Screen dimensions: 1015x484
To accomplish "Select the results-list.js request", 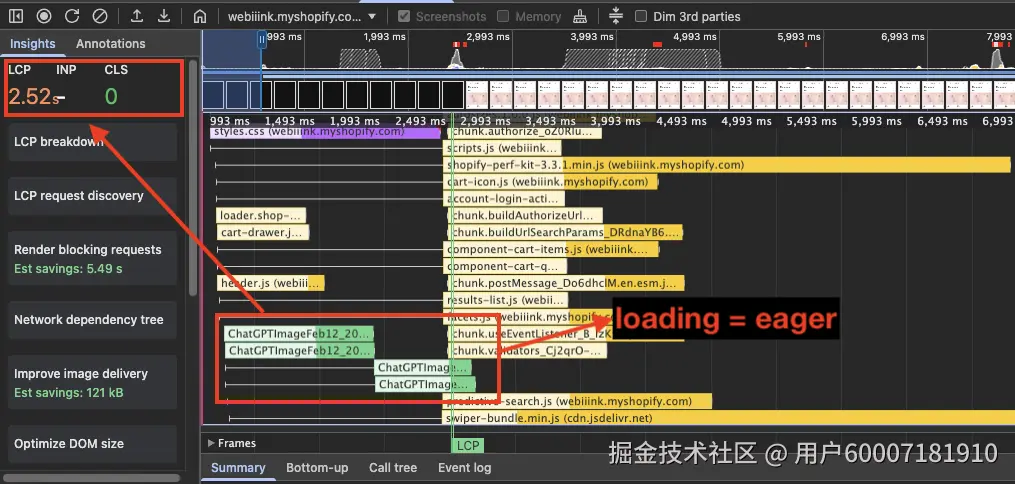I will (x=507, y=300).
